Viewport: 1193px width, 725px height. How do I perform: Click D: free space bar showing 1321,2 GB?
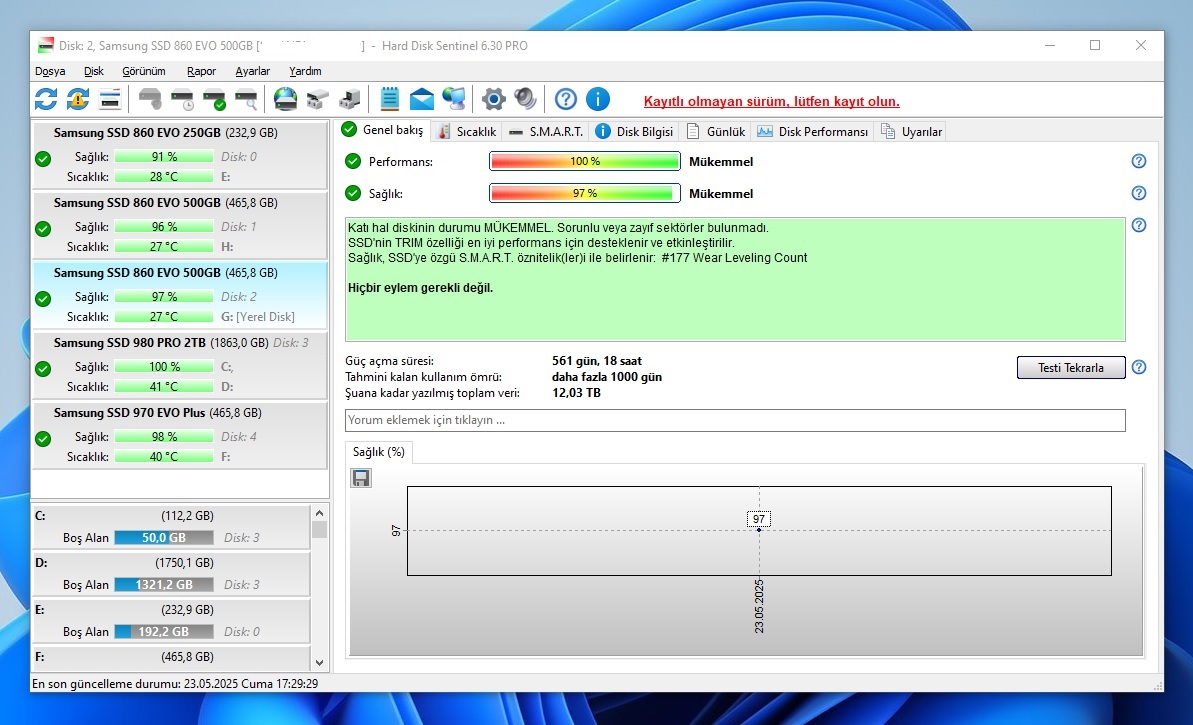164,585
